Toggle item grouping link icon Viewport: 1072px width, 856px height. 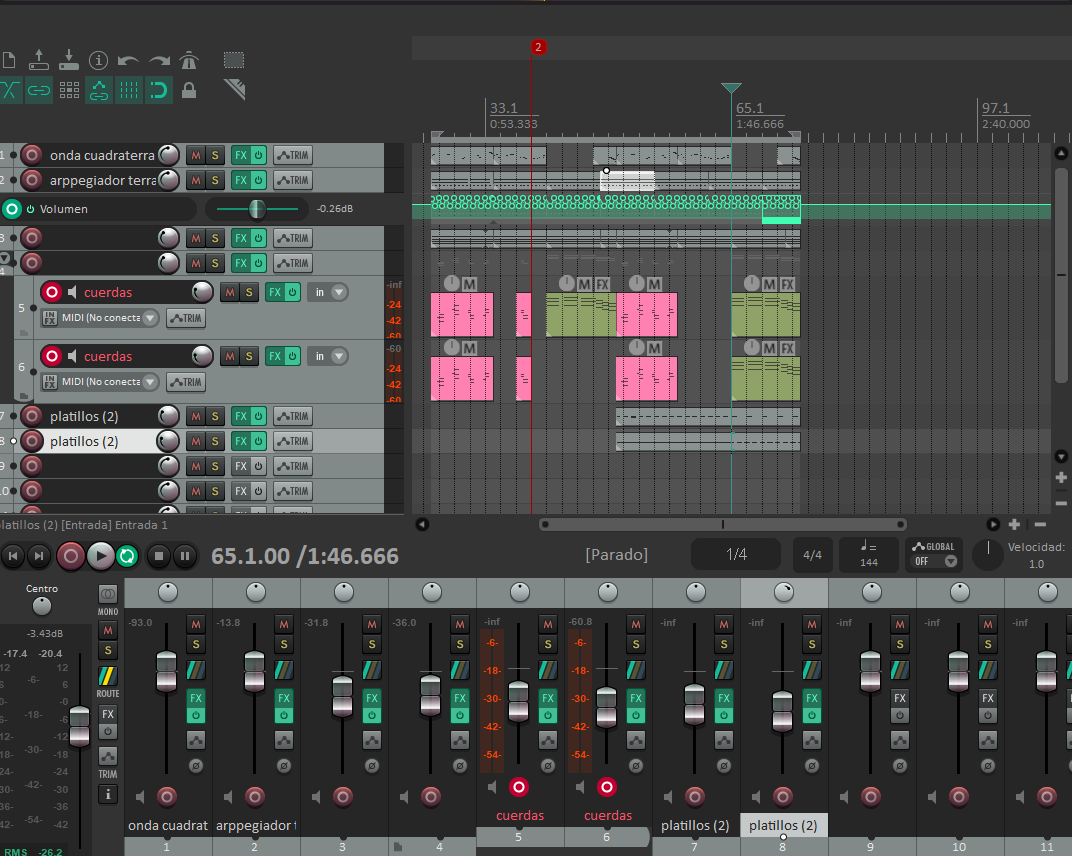(x=39, y=90)
